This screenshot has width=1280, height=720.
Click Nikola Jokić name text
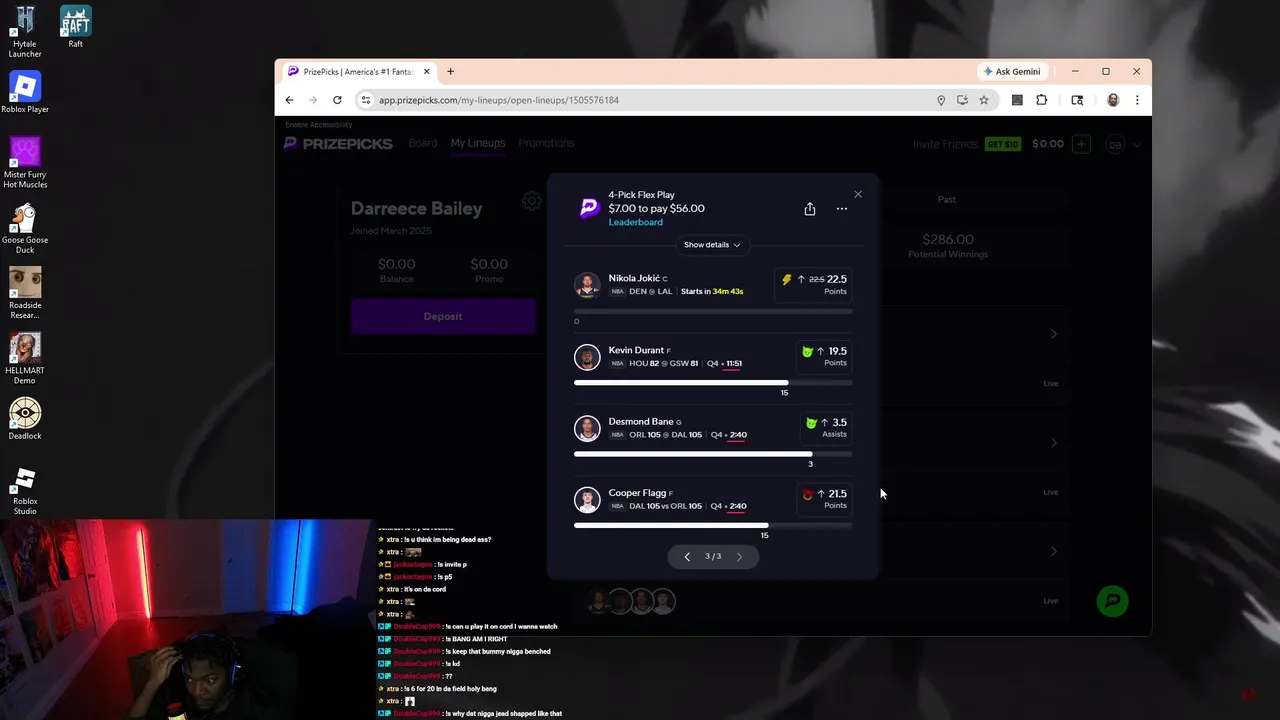pyautogui.click(x=634, y=278)
